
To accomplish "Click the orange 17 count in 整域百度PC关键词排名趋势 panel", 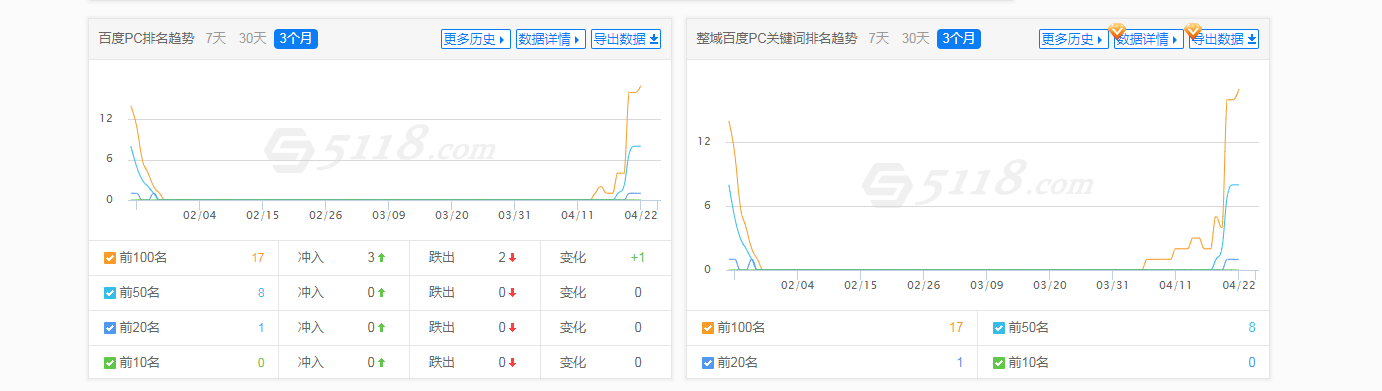I will 956,328.
